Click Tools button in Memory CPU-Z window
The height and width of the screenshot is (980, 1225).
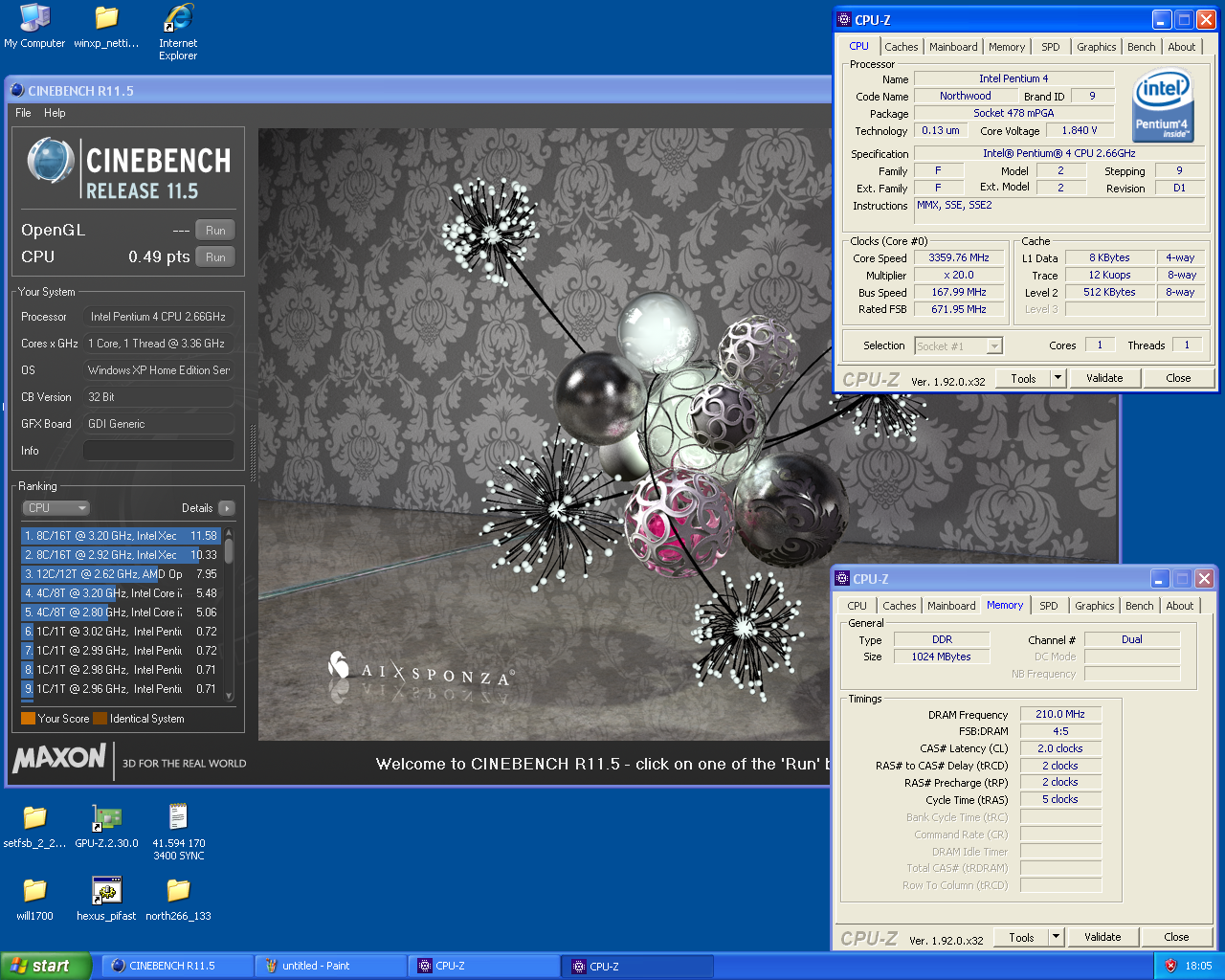1021,937
